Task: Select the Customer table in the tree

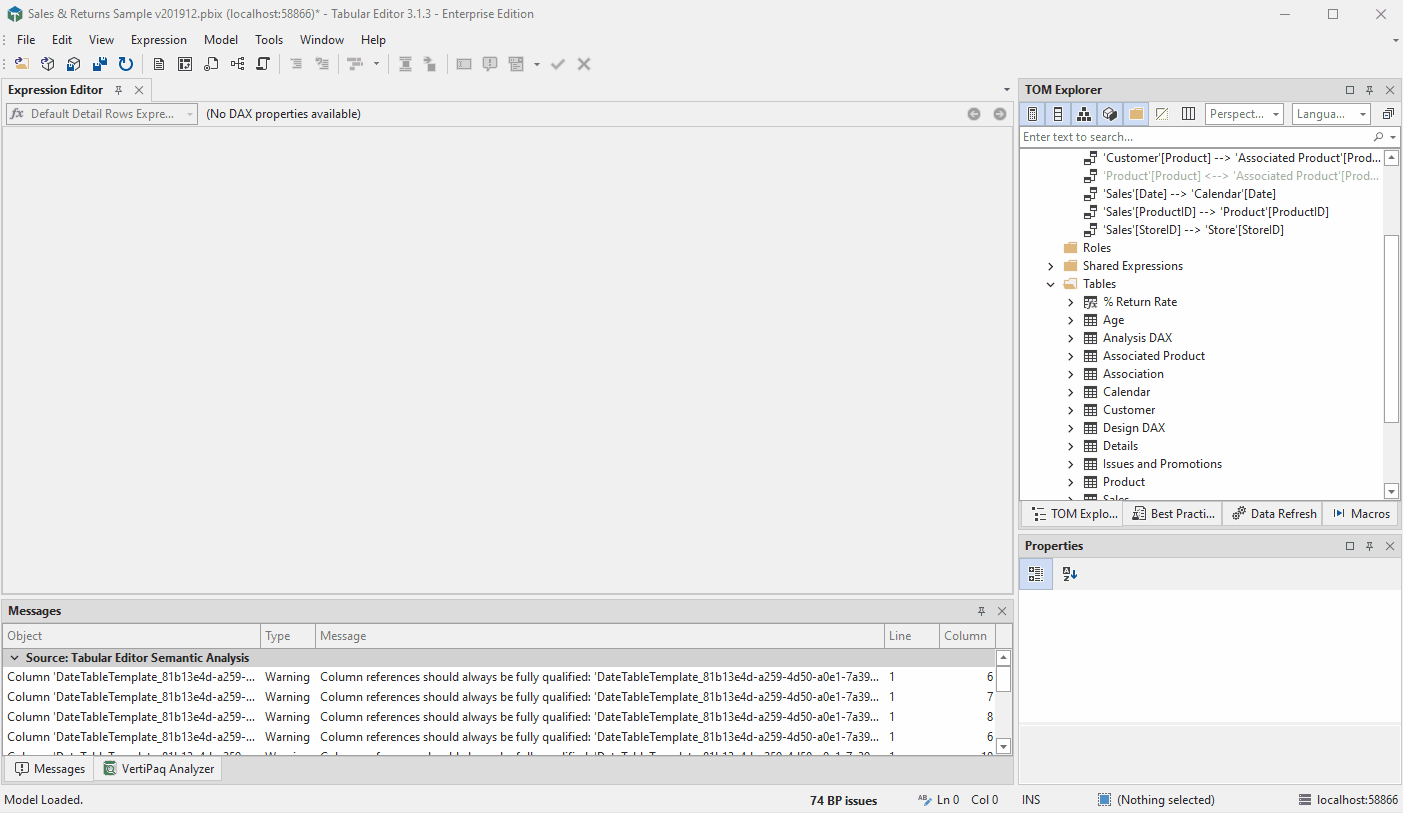Action: 1128,410
